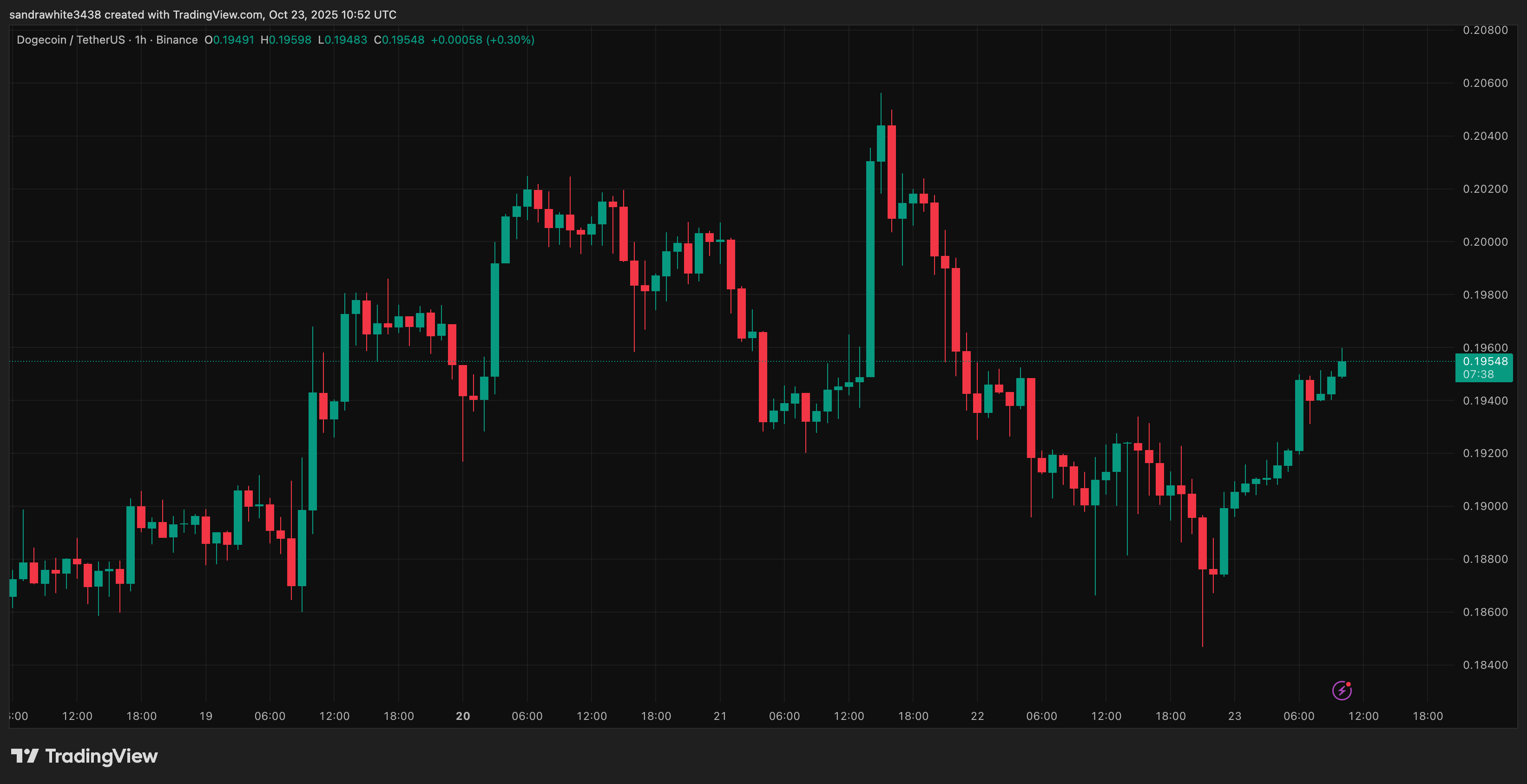Click the 22 date label on the time axis
Viewport: 1527px width, 784px height.
(977, 716)
